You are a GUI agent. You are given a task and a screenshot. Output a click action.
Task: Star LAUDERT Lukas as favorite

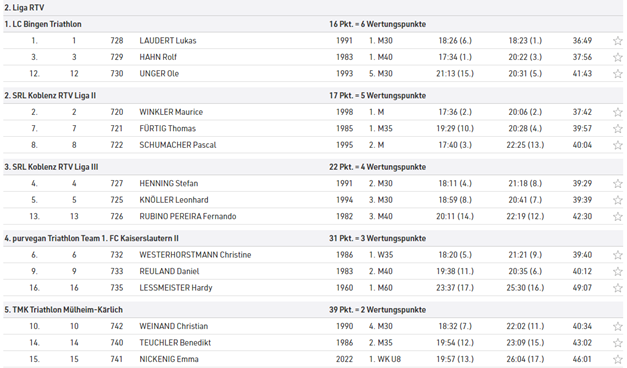tap(617, 41)
